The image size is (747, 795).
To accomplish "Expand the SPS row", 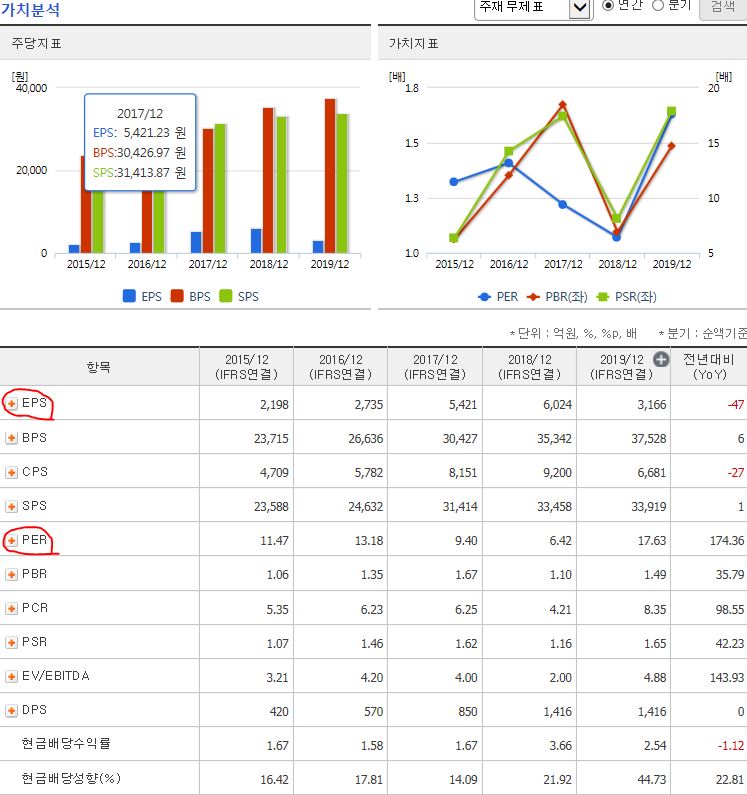I will (x=11, y=506).
